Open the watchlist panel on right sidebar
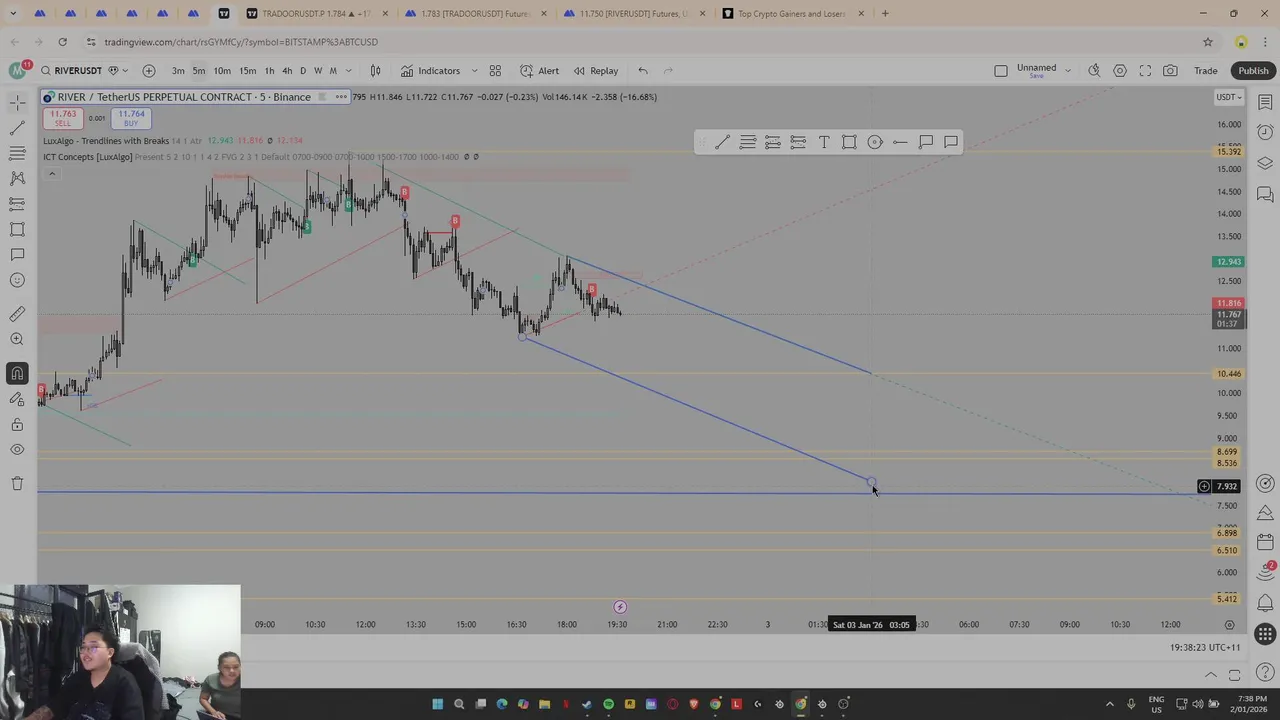 (x=1265, y=102)
